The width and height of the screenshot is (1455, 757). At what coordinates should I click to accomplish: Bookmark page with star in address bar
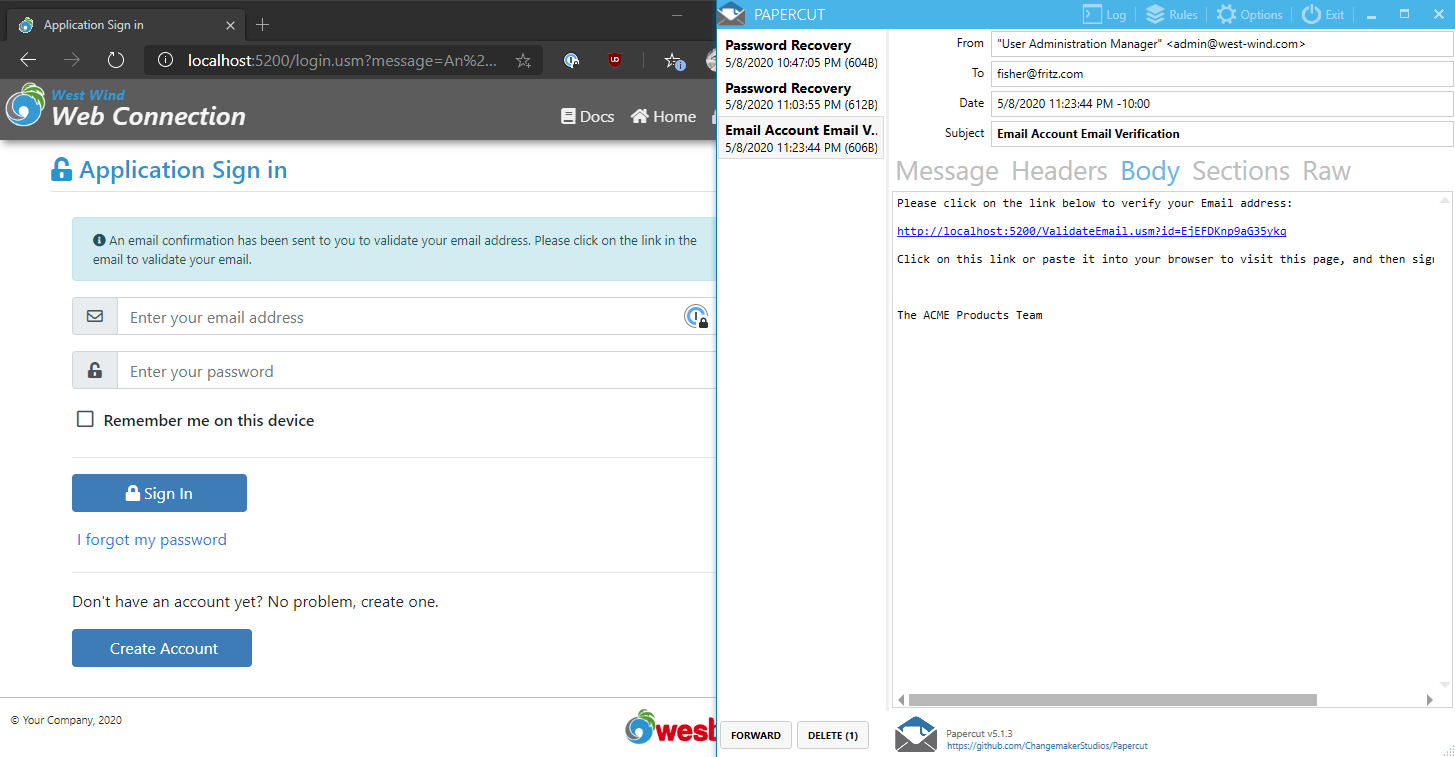pyautogui.click(x=523, y=61)
